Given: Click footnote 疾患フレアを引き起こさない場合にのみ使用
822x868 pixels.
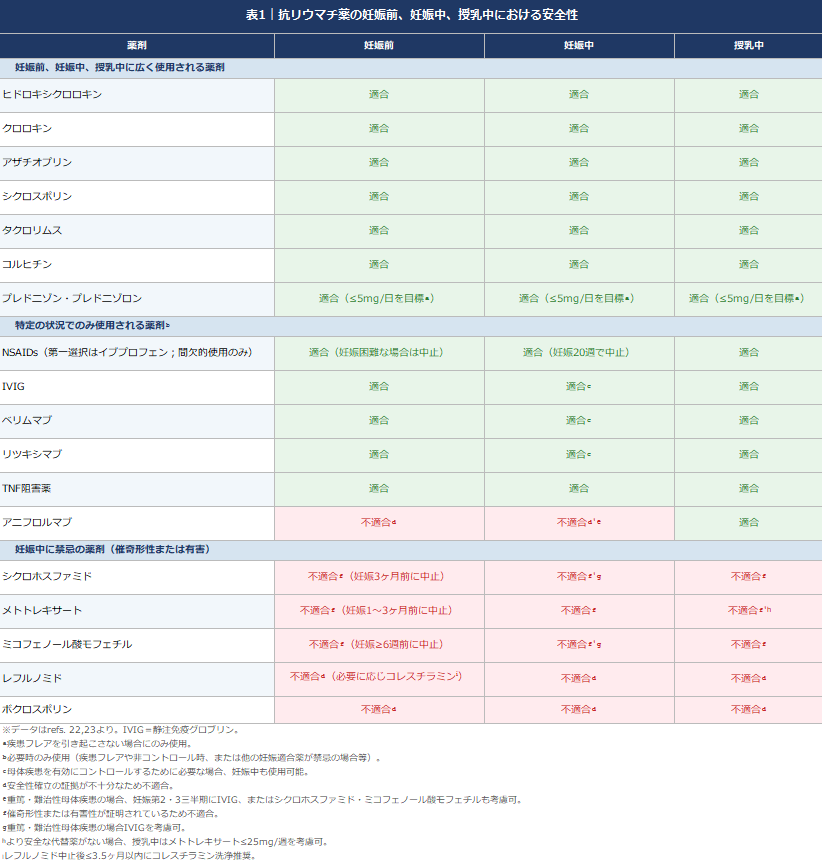Looking at the screenshot, I should (97, 744).
